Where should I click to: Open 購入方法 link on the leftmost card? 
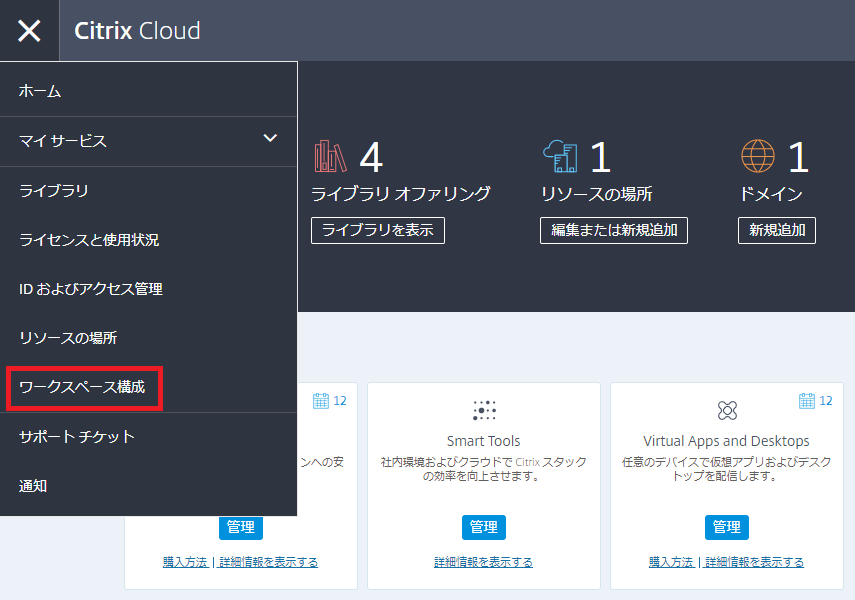pyautogui.click(x=185, y=562)
